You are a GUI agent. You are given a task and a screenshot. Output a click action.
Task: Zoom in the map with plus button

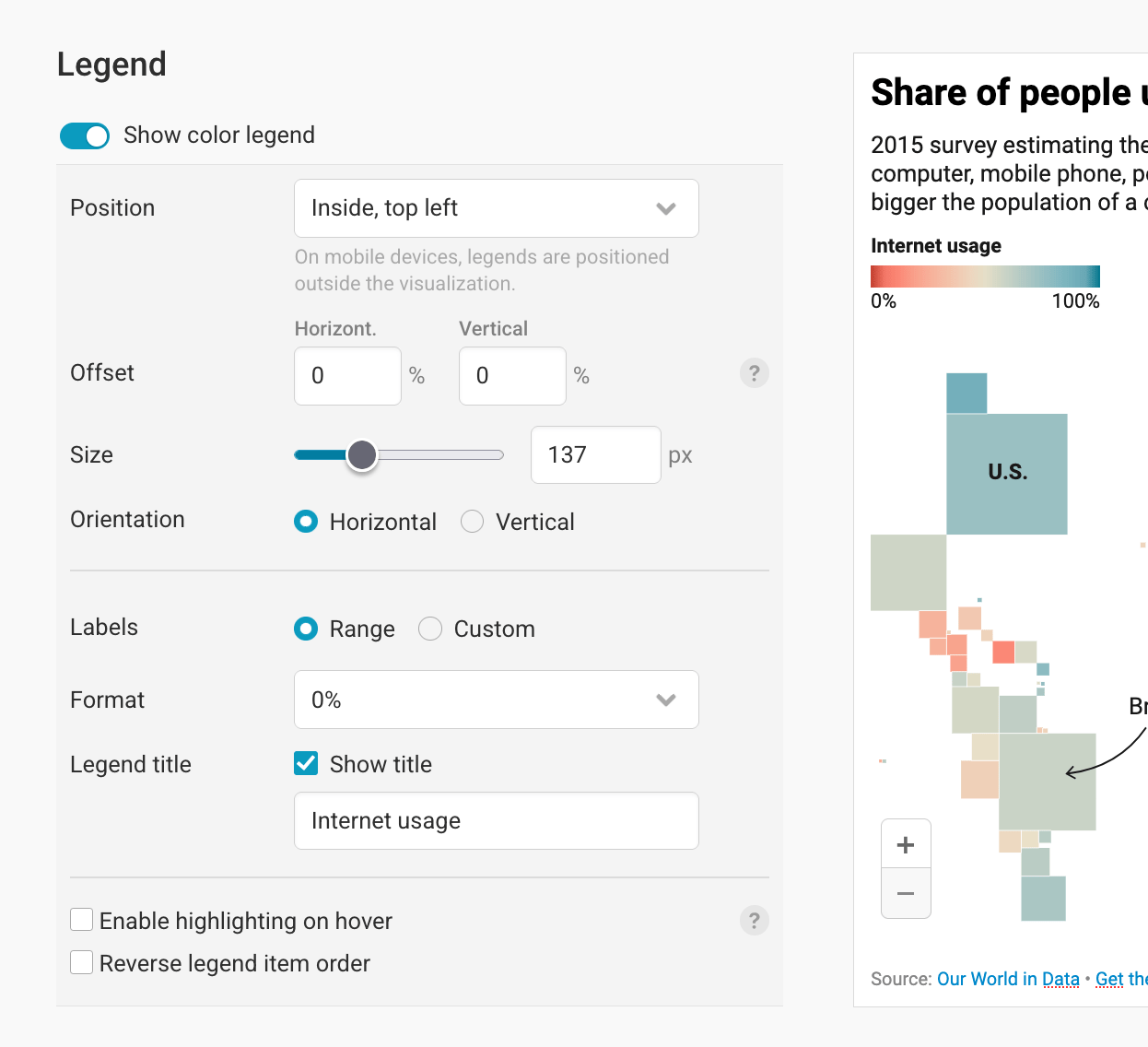coord(906,844)
